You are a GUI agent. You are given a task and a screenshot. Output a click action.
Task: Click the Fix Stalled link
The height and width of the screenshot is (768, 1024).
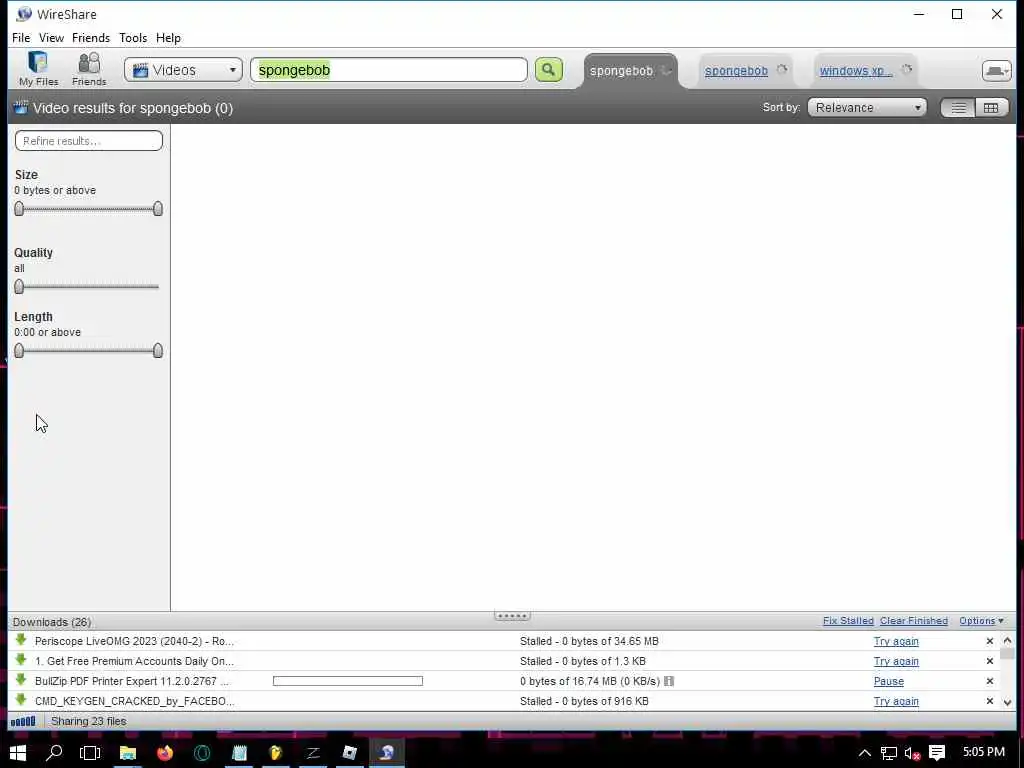[848, 621]
